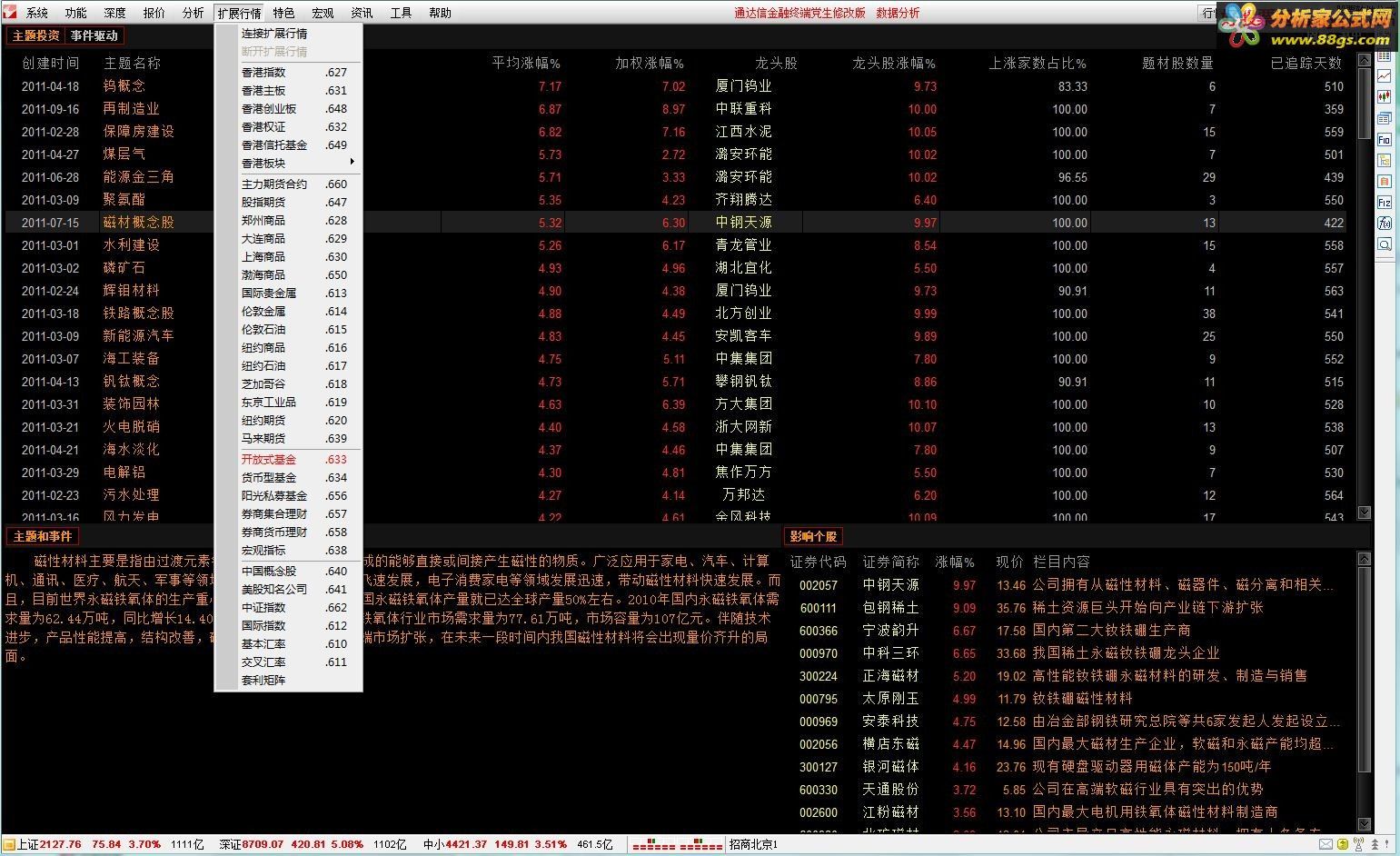The width and height of the screenshot is (1400, 856).
Task: Select stock 横店东磁 in the list
Action: (x=890, y=744)
